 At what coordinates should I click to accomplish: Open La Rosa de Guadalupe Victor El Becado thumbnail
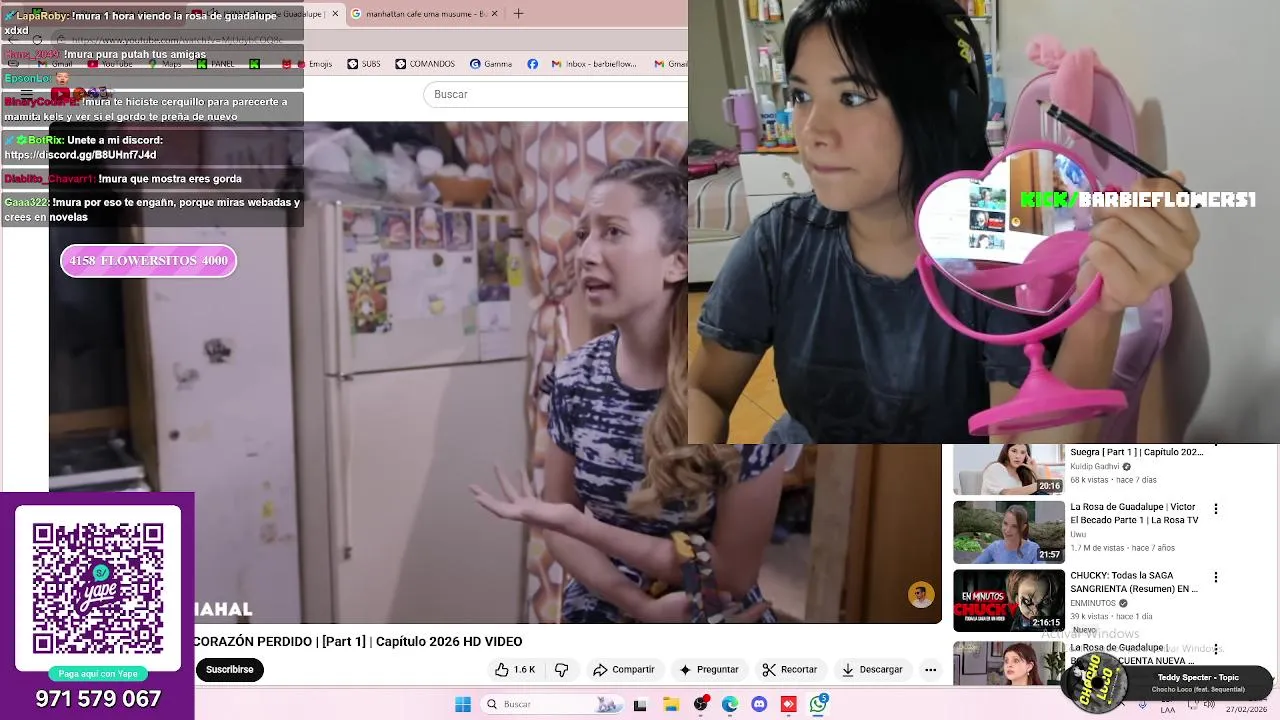[1008, 532]
